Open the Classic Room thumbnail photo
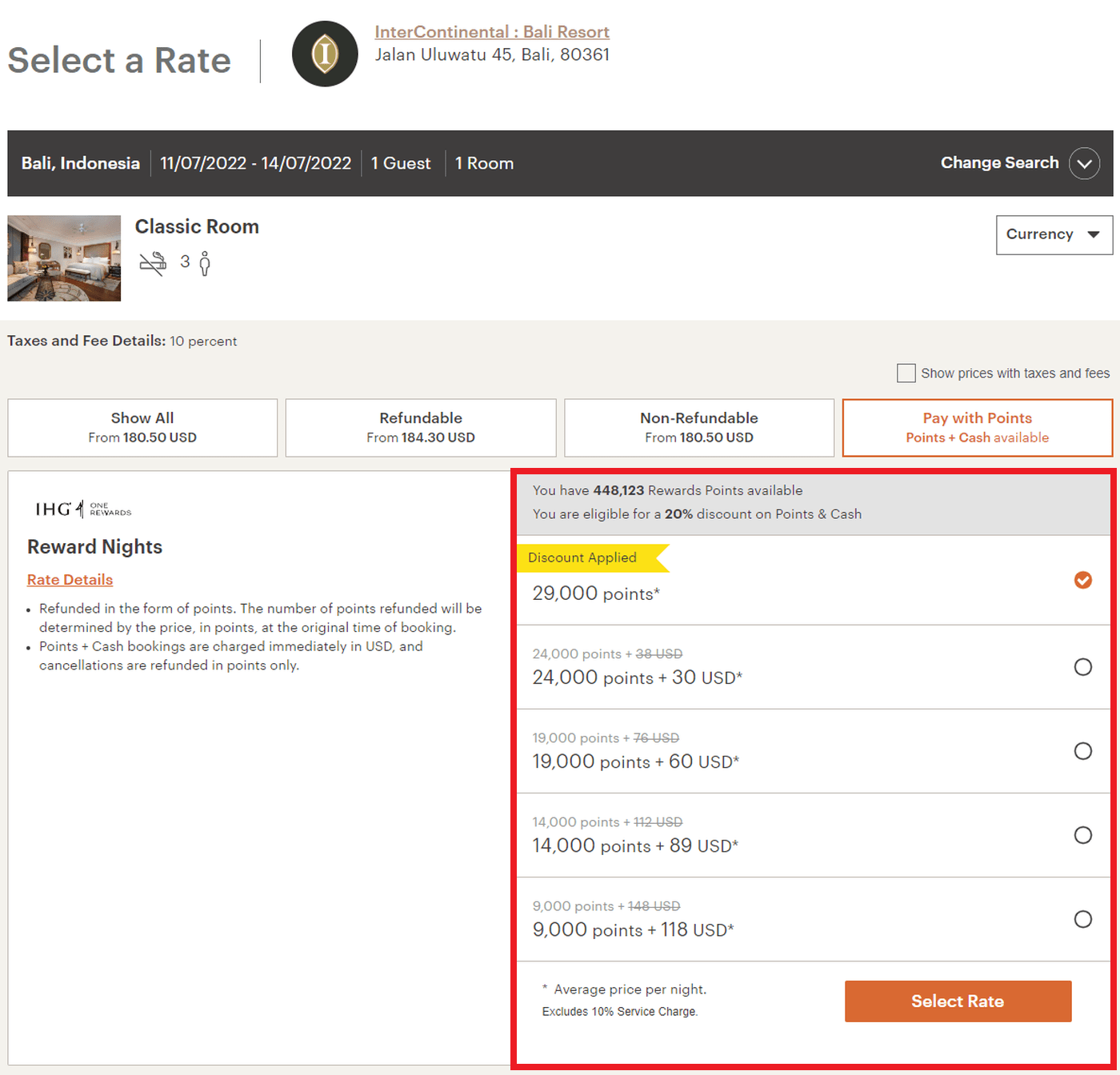The image size is (1120, 1075). (64, 258)
